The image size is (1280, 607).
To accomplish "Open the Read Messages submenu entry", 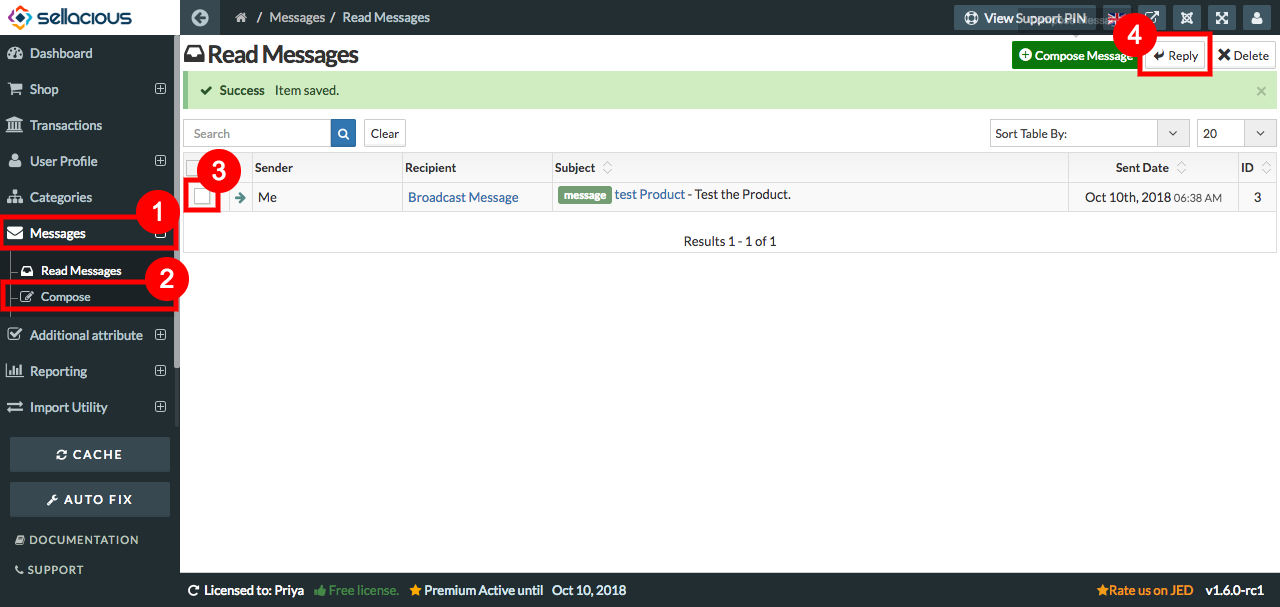I will pyautogui.click(x=81, y=271).
